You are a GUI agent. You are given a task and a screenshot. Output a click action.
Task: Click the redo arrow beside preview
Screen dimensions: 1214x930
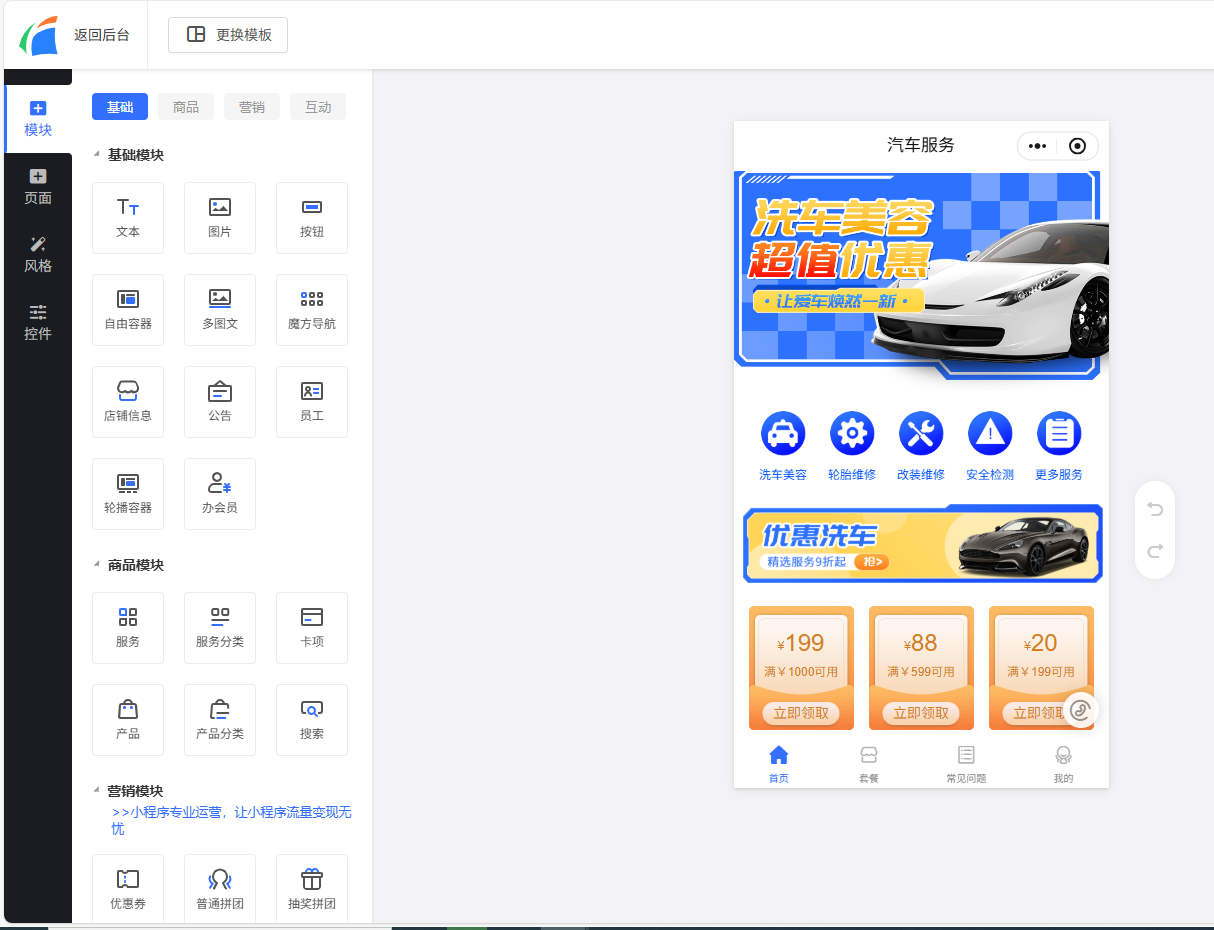pos(1155,551)
